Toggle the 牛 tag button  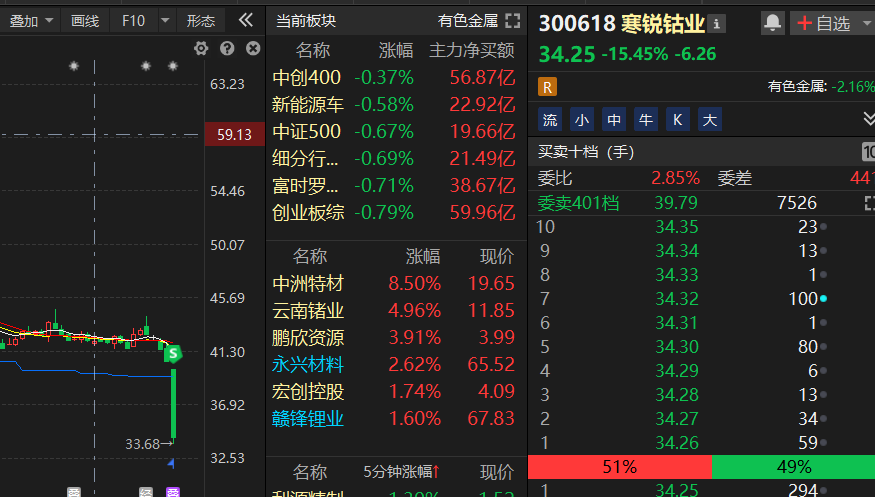[646, 120]
